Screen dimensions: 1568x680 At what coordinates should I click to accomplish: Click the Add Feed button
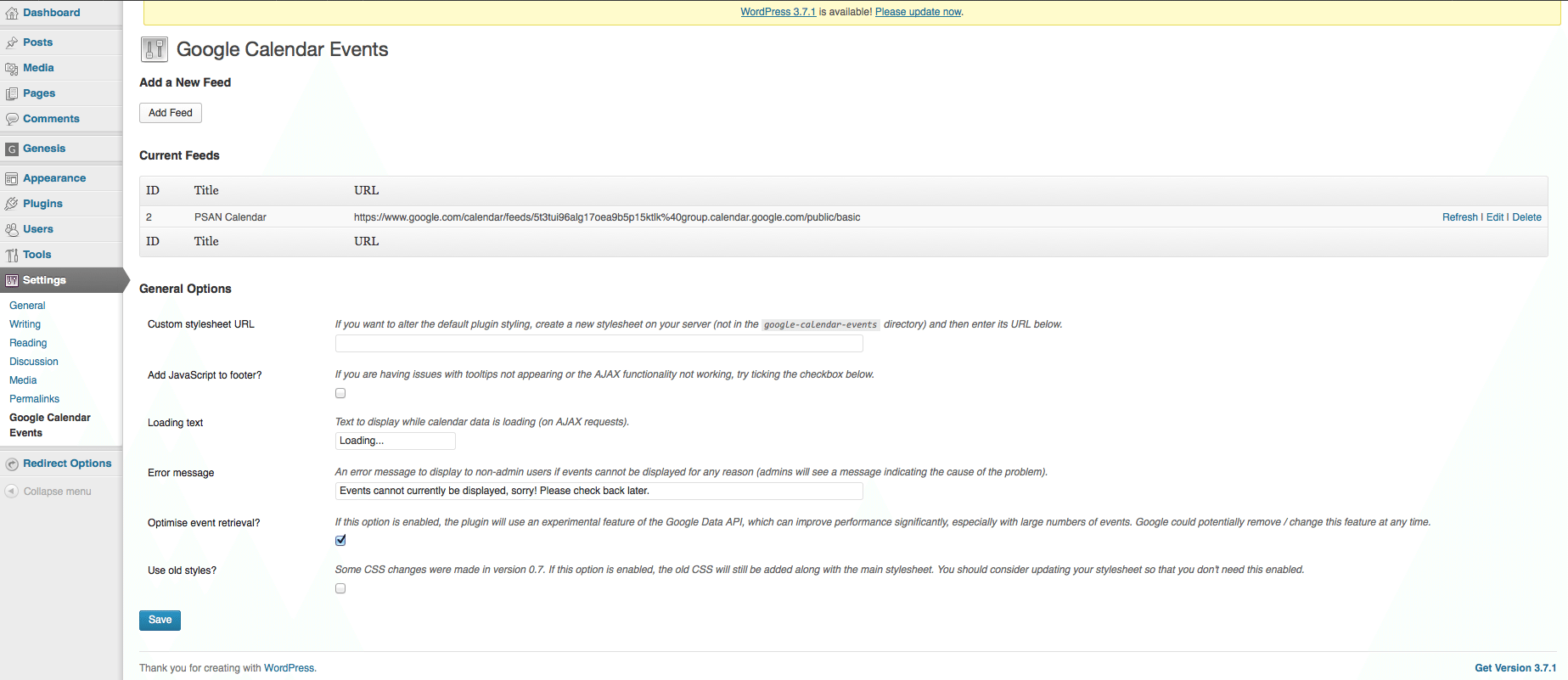[x=171, y=113]
